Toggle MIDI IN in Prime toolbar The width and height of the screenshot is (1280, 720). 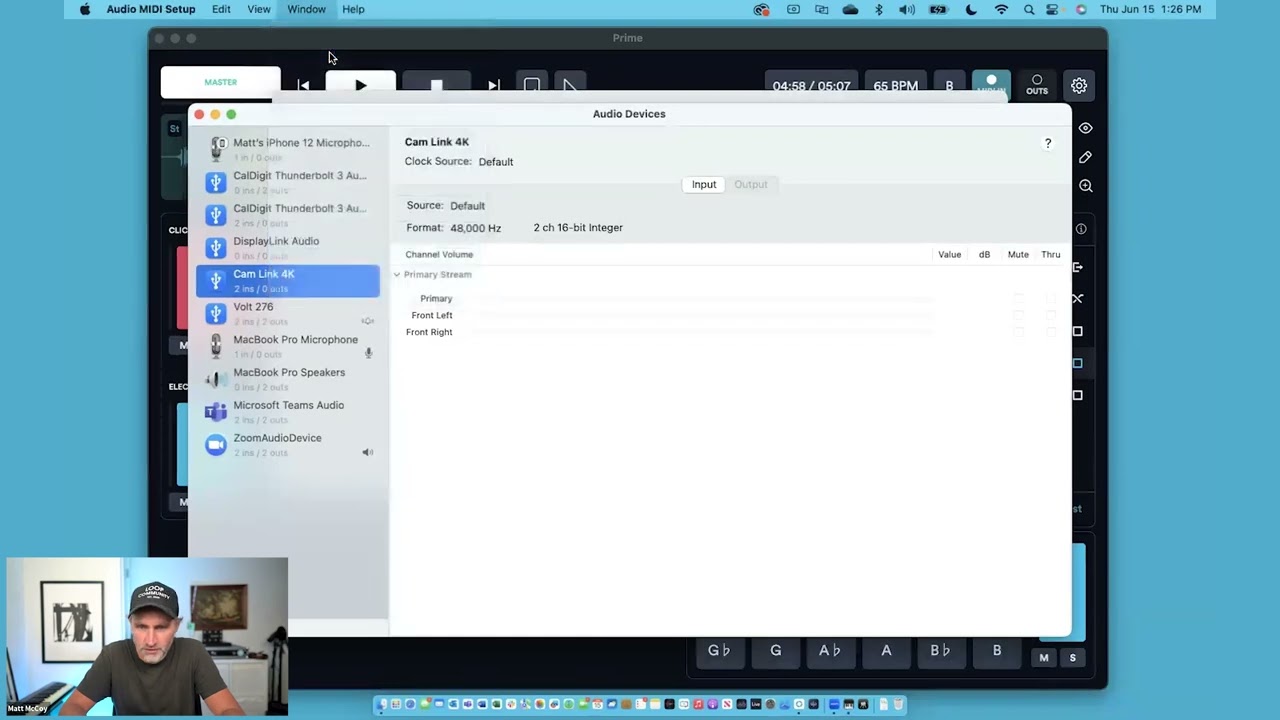coord(991,85)
